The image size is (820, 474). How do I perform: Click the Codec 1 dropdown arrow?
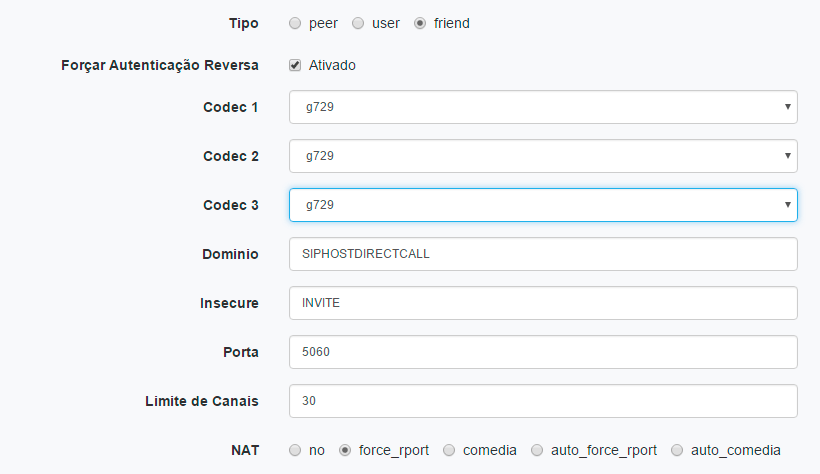pos(788,107)
